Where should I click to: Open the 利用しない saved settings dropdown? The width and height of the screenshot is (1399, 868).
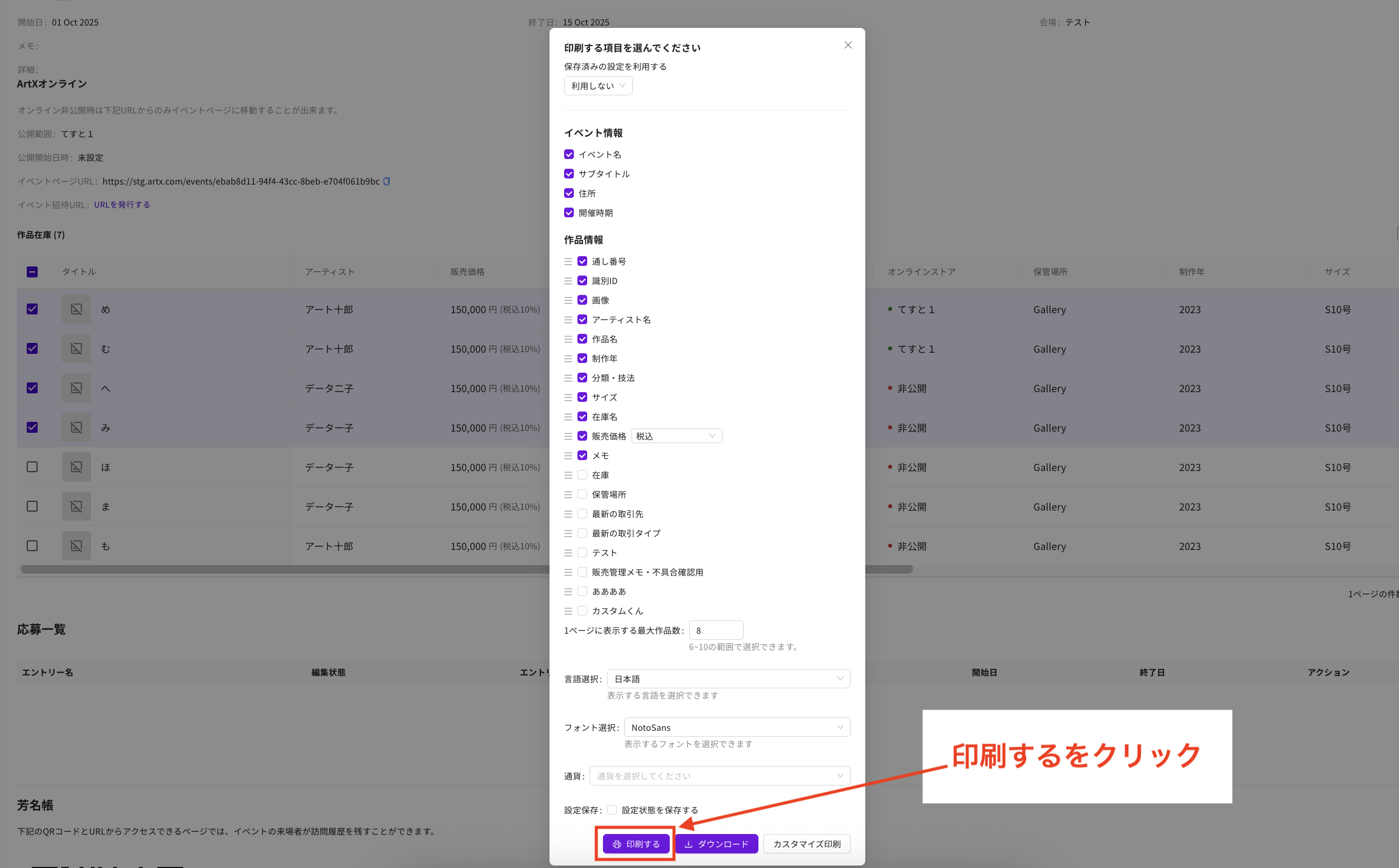pos(598,86)
